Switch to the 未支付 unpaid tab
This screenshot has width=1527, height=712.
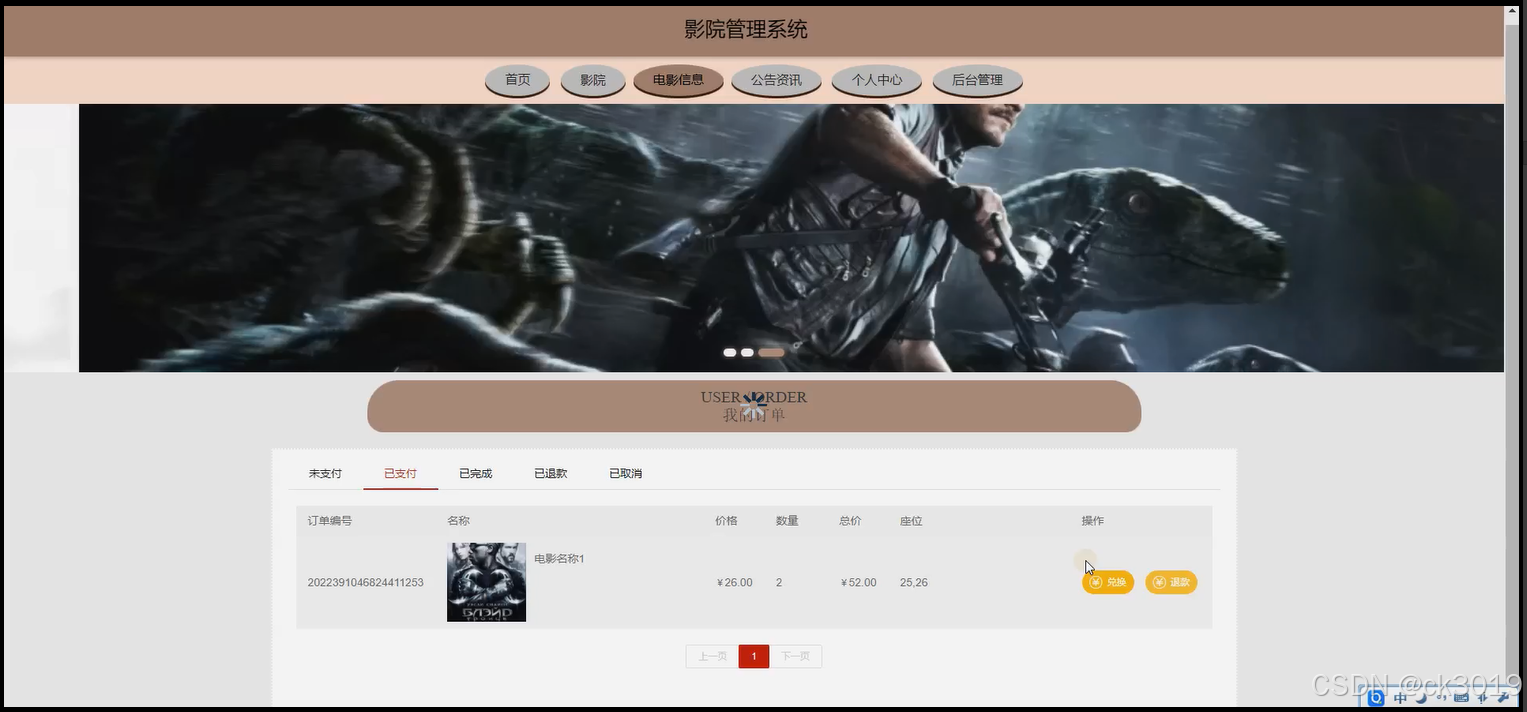[x=325, y=473]
